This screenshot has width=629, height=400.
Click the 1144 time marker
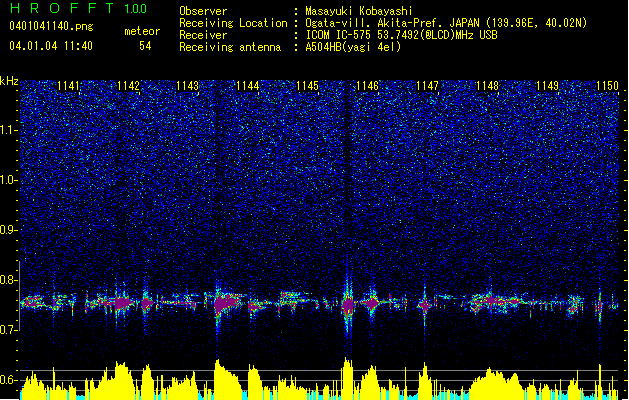[248, 86]
